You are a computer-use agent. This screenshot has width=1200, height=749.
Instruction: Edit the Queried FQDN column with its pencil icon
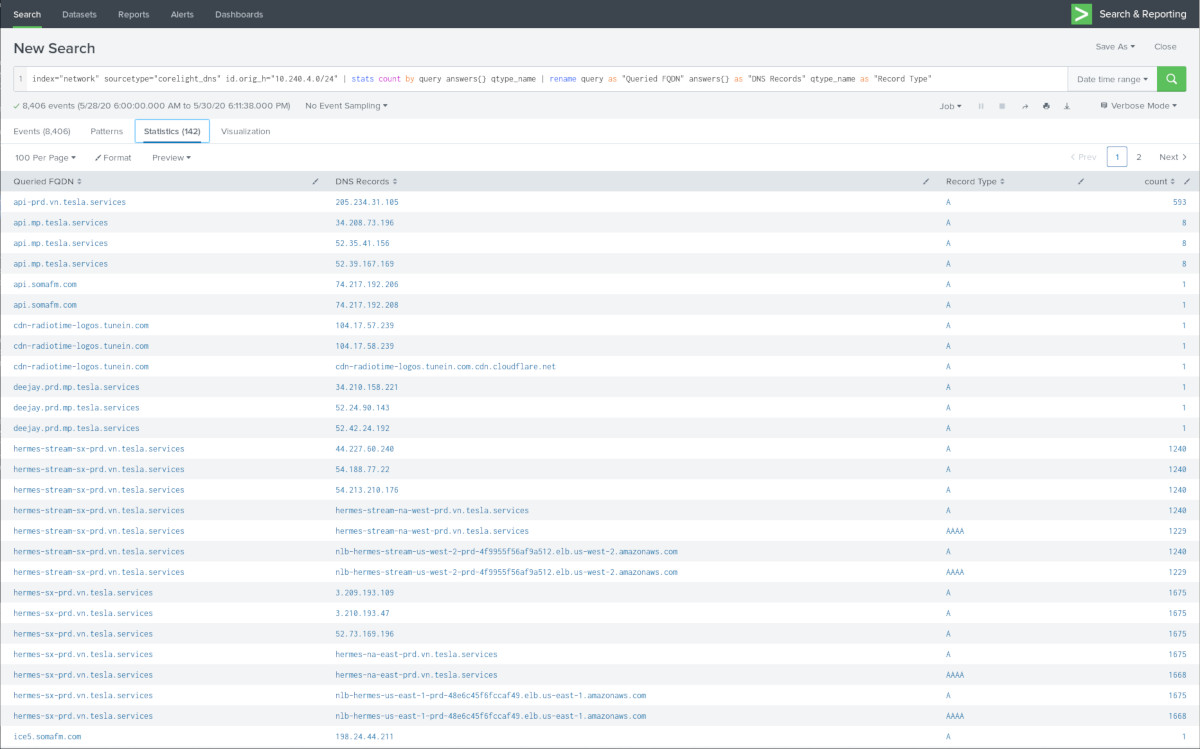click(316, 182)
